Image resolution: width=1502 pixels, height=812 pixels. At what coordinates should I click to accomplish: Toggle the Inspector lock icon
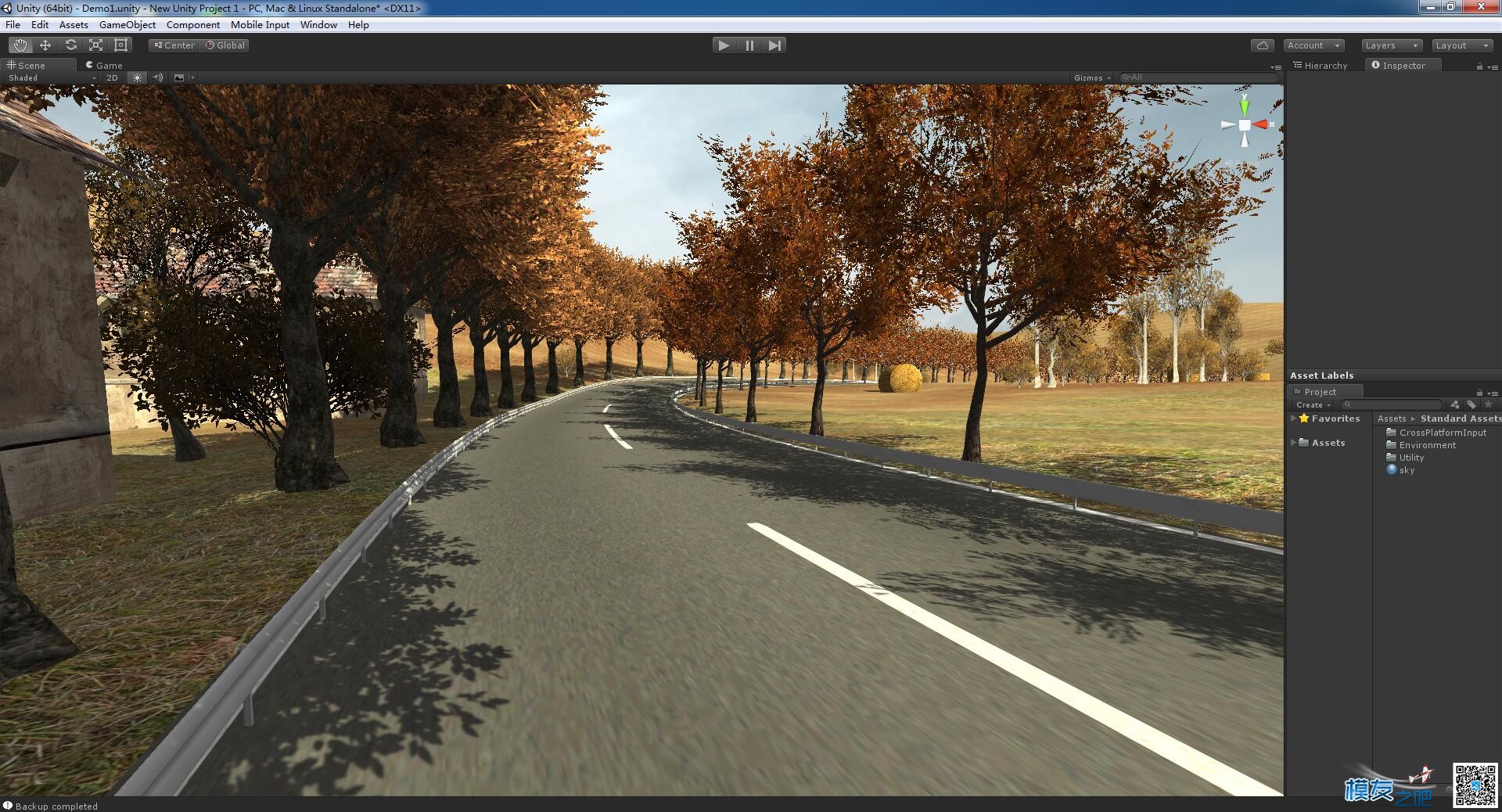(1479, 66)
